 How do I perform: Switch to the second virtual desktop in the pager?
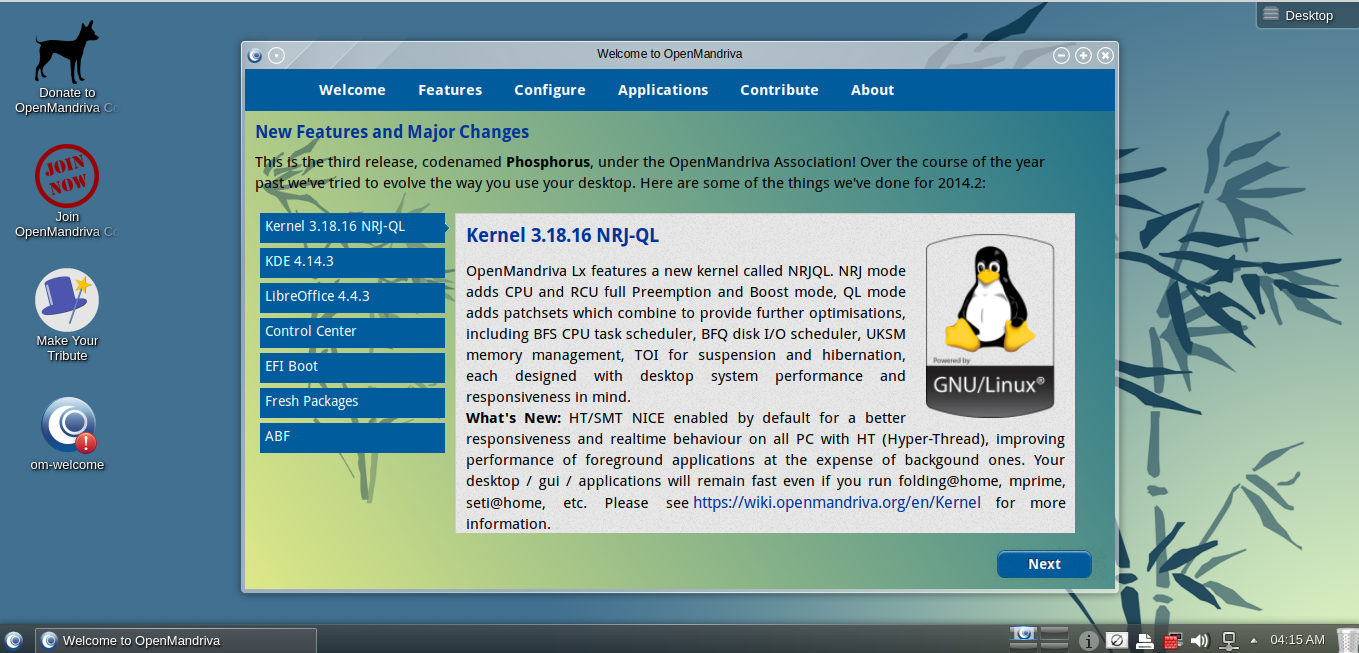(x=1054, y=635)
